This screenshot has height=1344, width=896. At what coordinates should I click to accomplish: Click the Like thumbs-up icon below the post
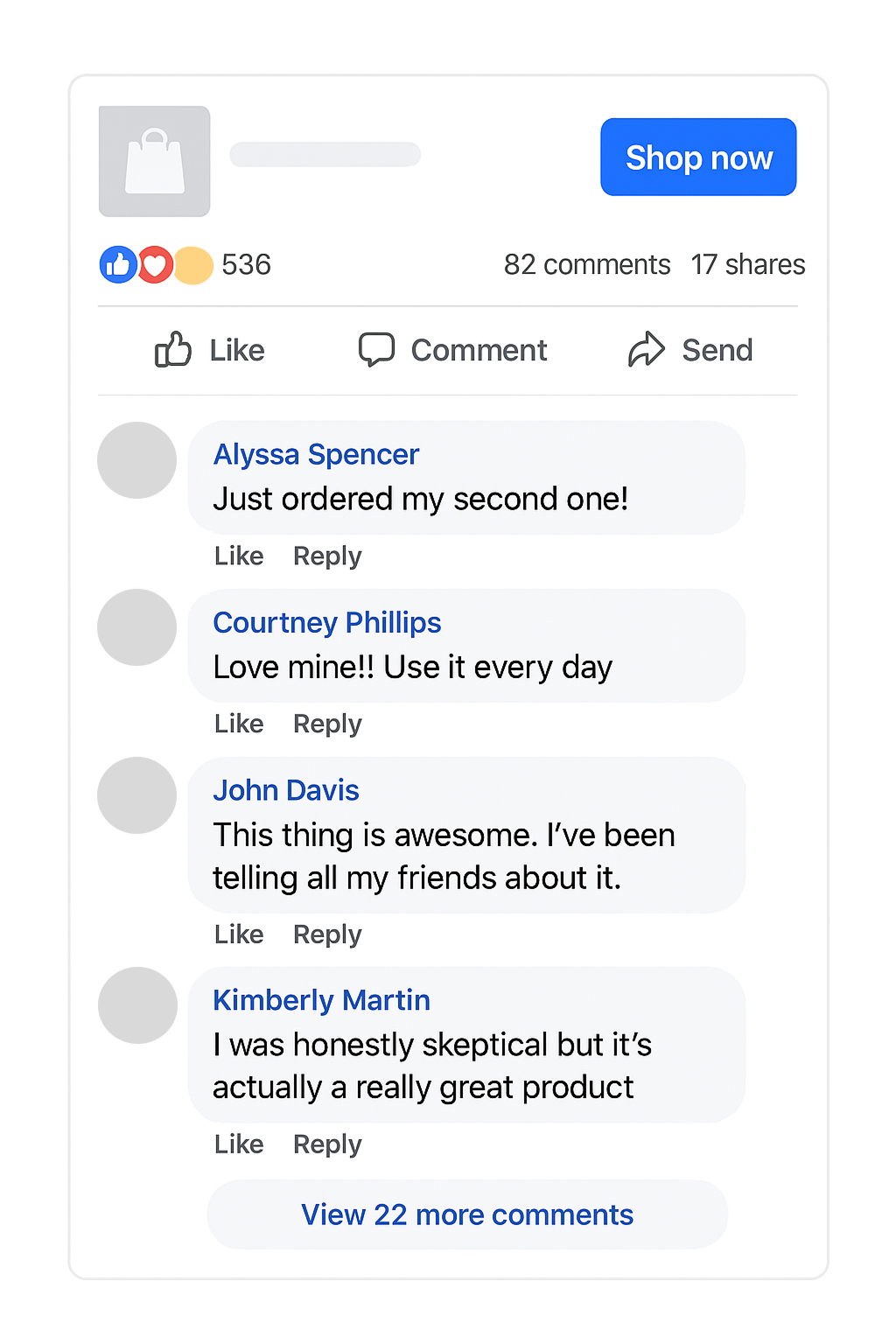tap(173, 349)
